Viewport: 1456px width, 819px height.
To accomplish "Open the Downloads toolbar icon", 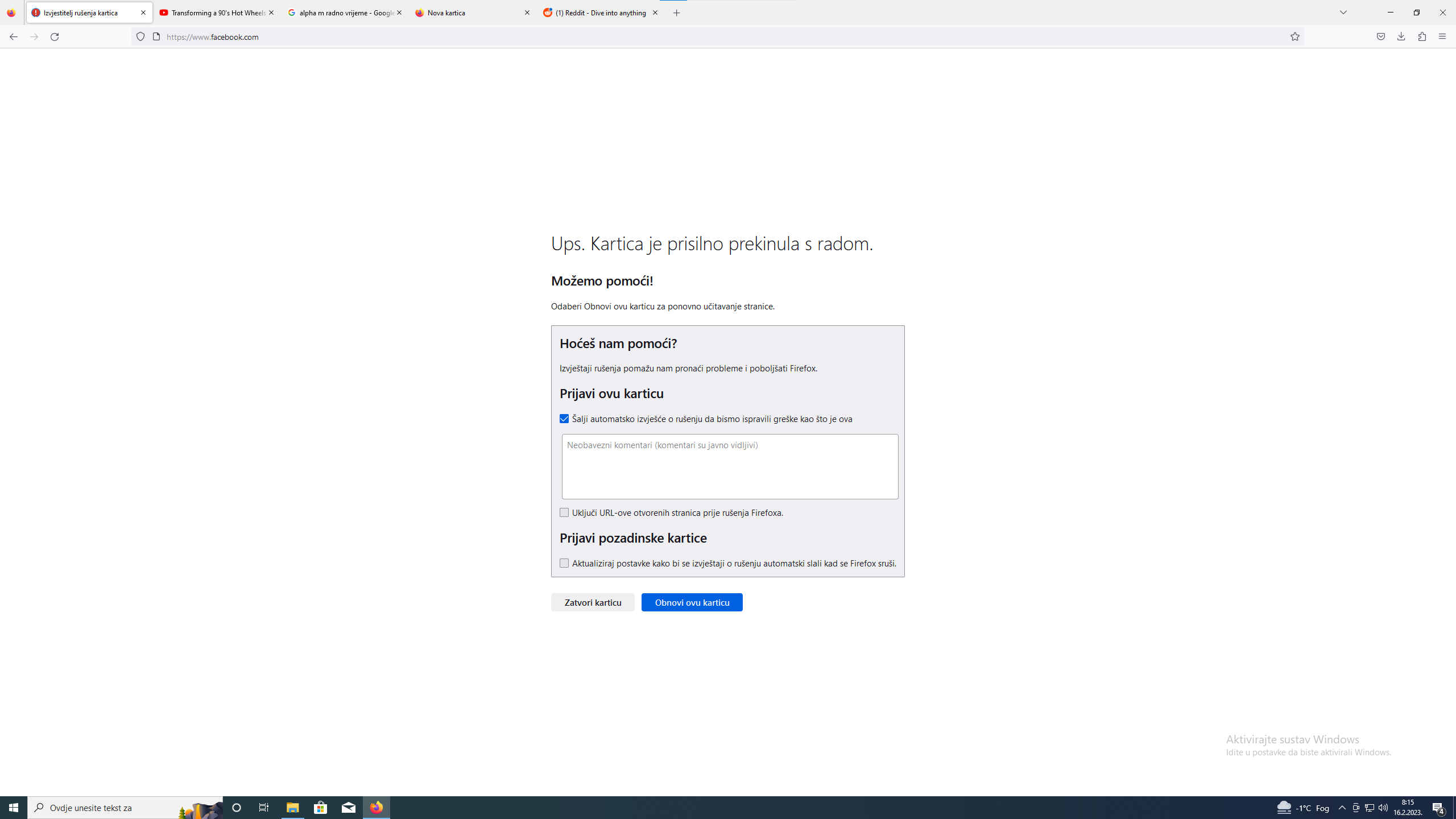I will (x=1401, y=37).
